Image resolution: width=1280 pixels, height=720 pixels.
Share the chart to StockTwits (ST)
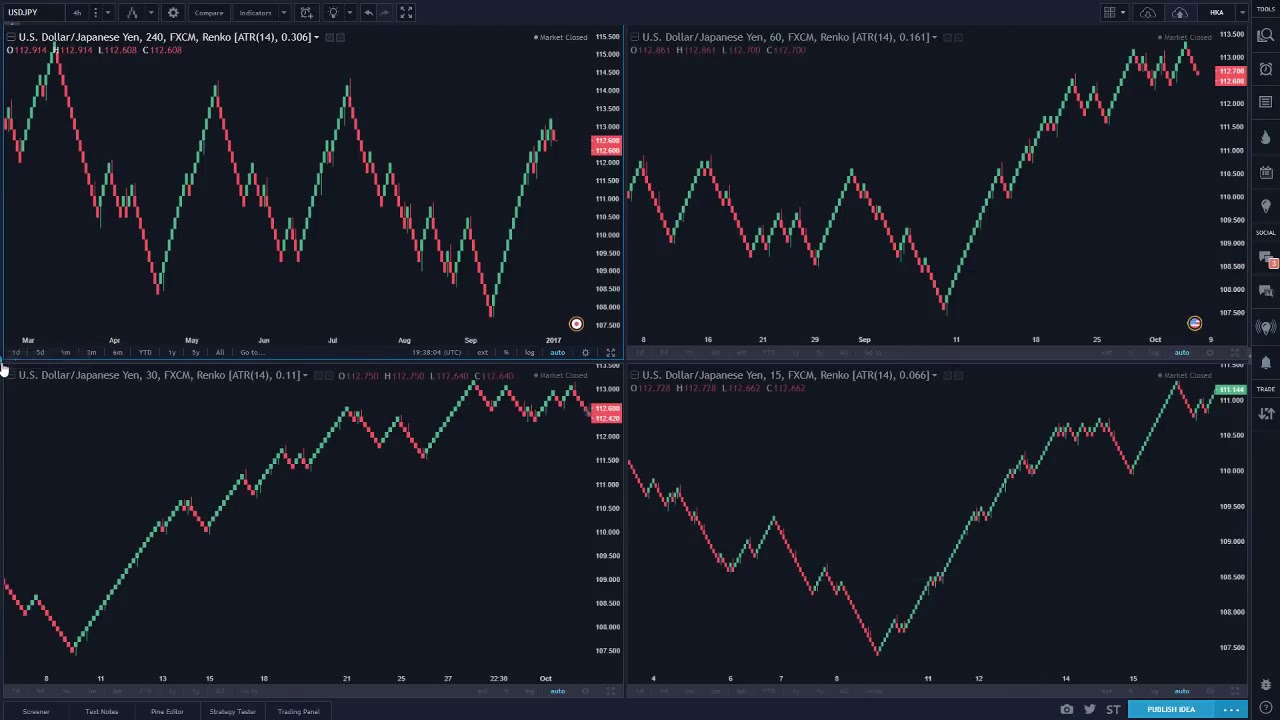(1113, 710)
